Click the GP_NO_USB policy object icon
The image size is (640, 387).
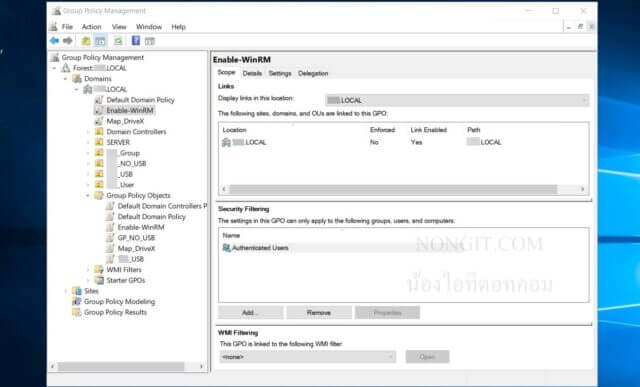(x=110, y=238)
